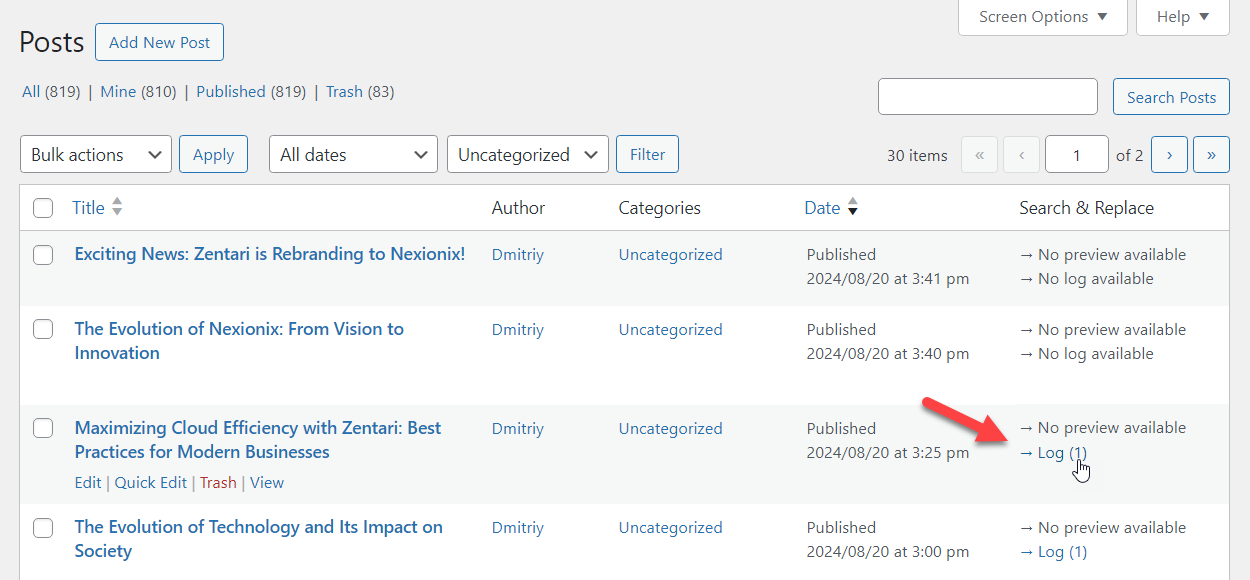1250x580 pixels.
Task: Click the Title column sort arrows
Action: click(117, 207)
